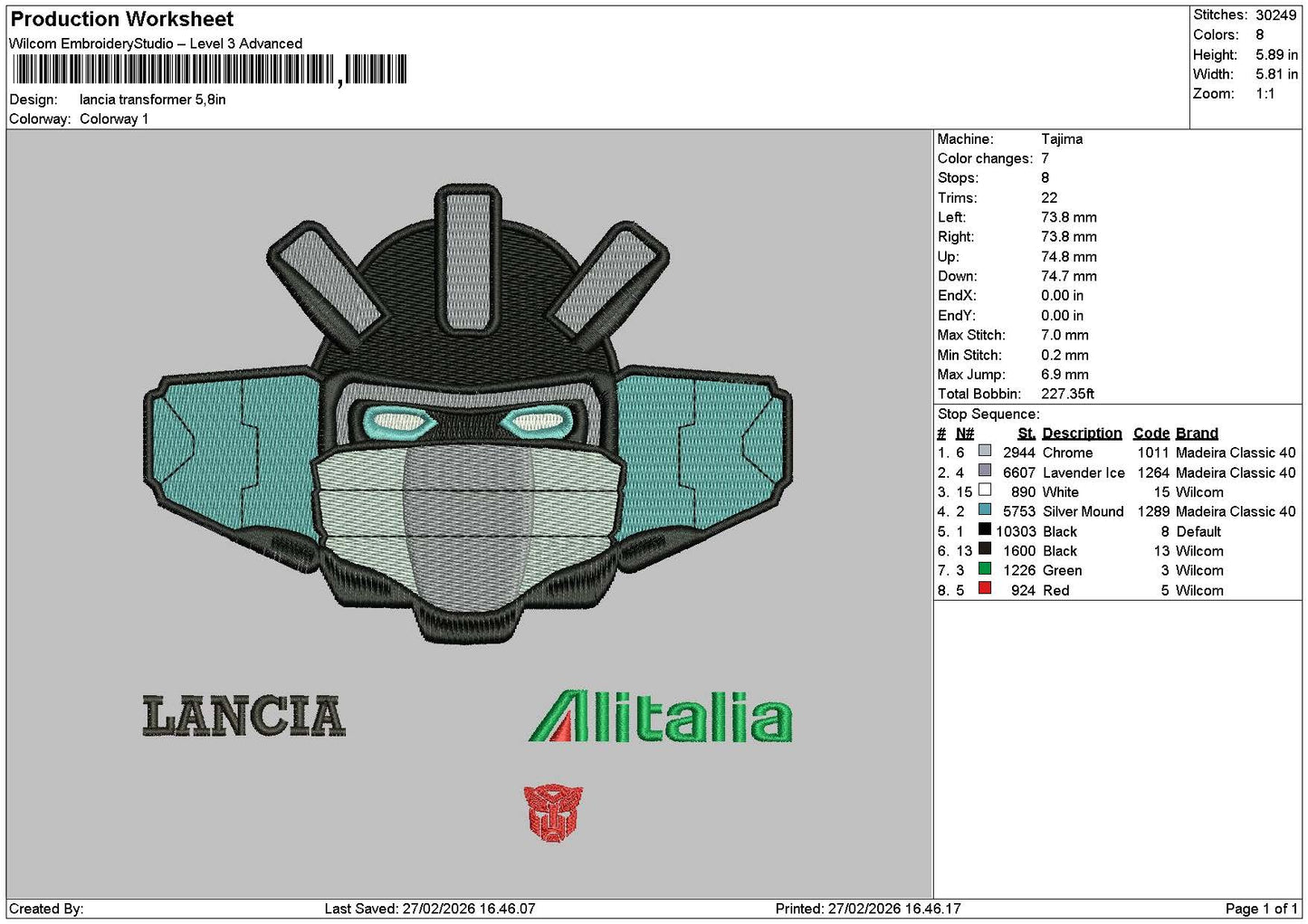Click the Up value 74.8 mm
1308x924 pixels.
coord(1069,257)
